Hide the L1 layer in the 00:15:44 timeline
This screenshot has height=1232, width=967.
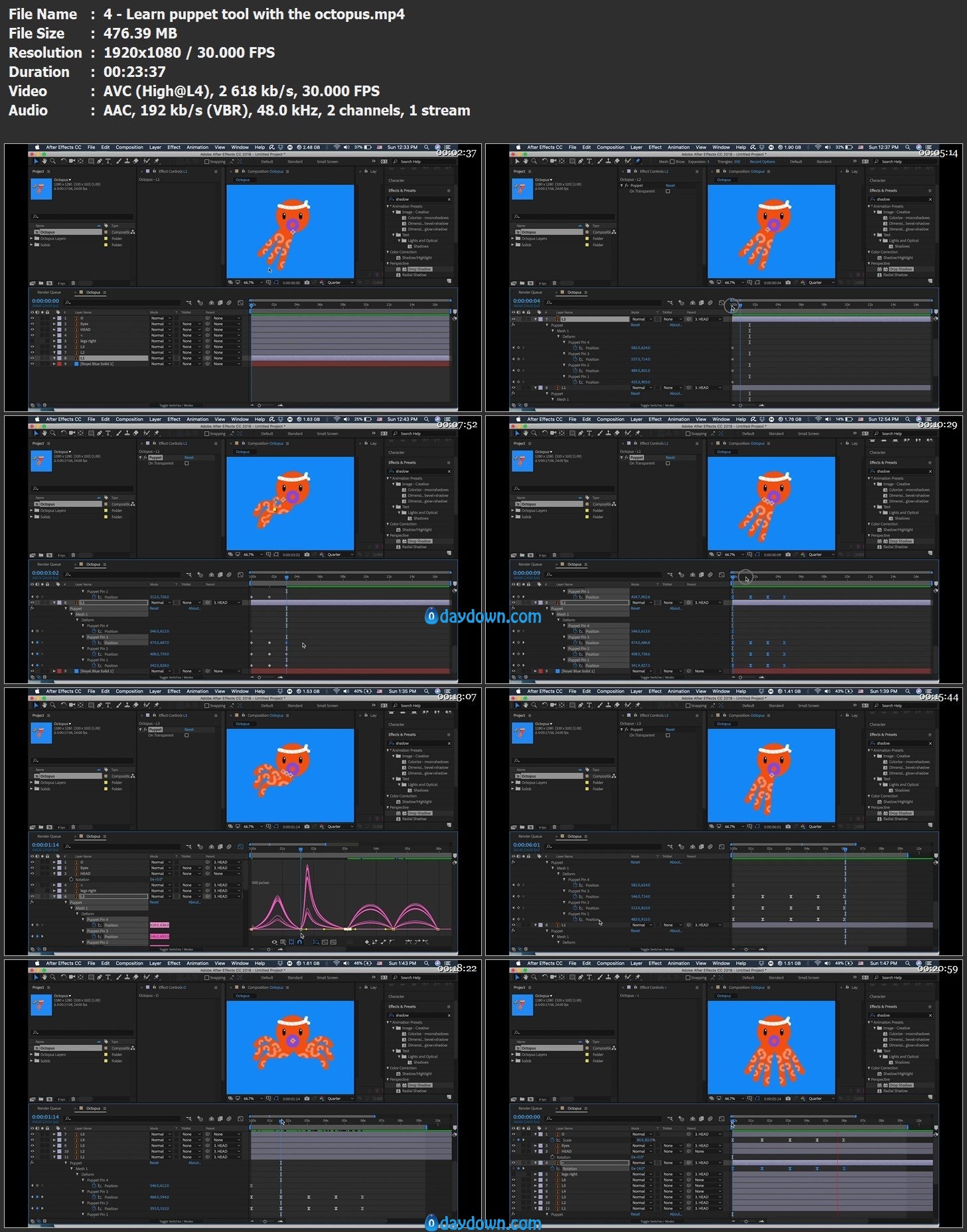pos(514,925)
